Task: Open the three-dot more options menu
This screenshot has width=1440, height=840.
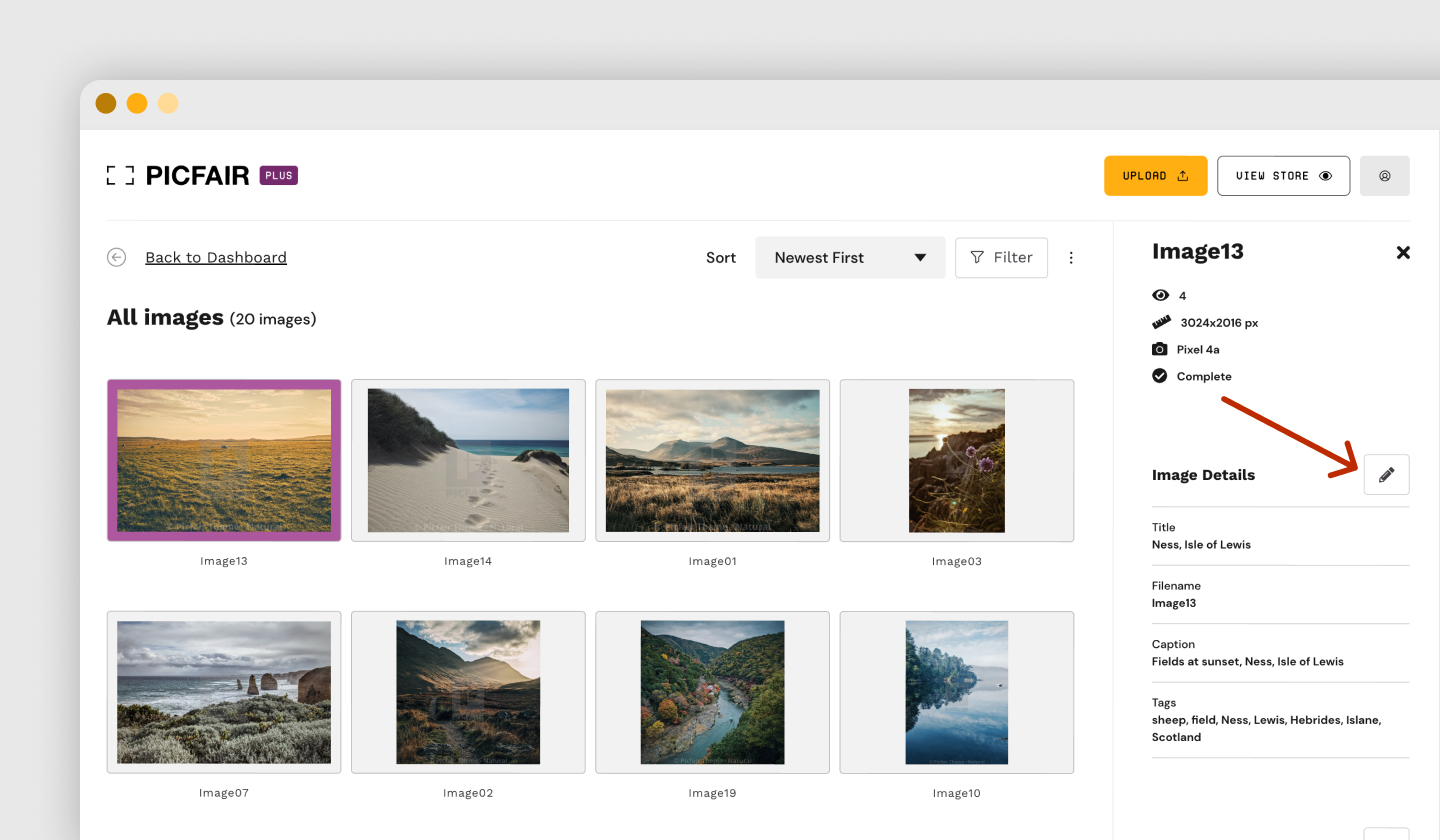Action: [1071, 257]
